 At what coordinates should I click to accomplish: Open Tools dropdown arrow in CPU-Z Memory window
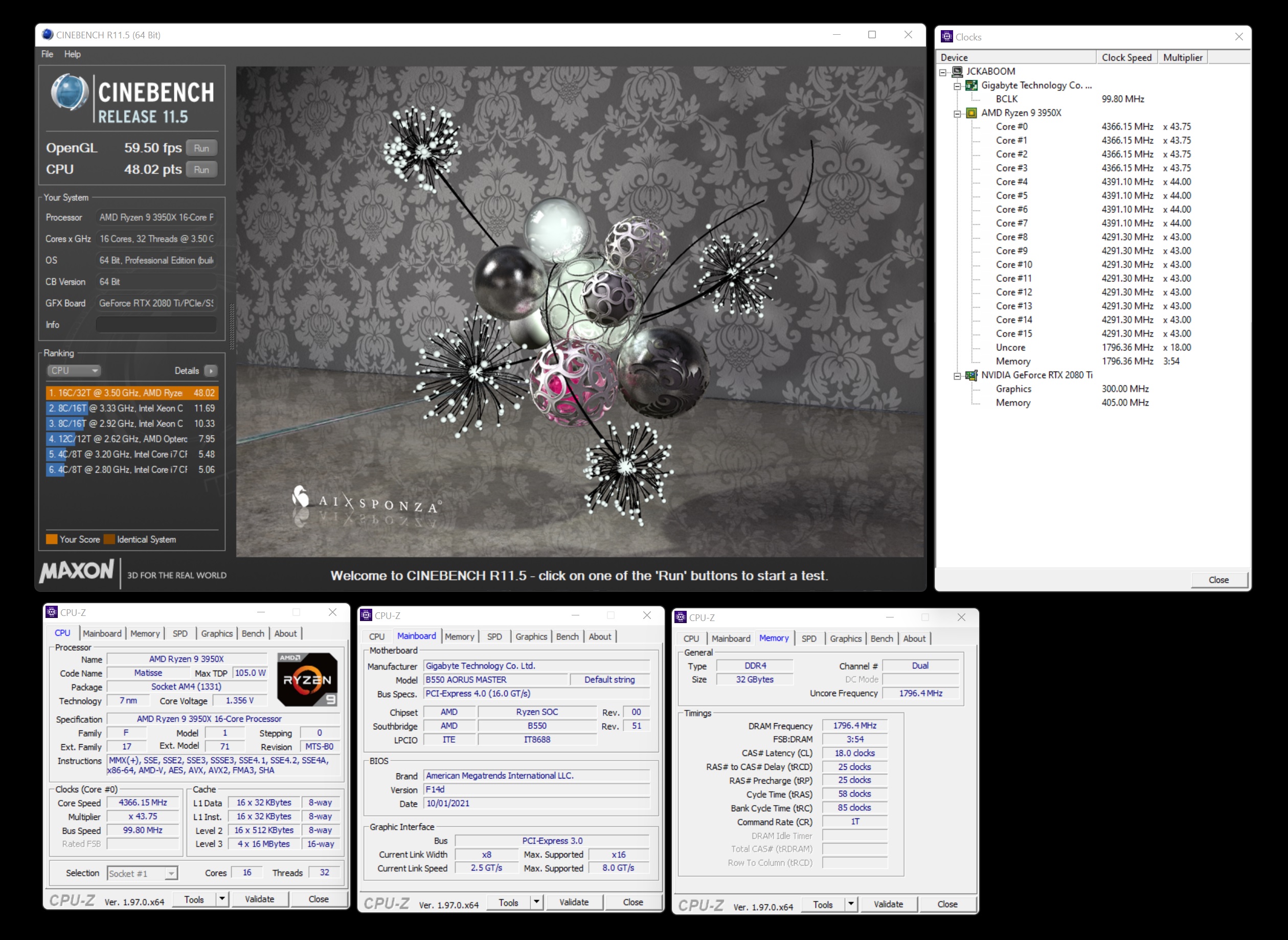coord(851,904)
